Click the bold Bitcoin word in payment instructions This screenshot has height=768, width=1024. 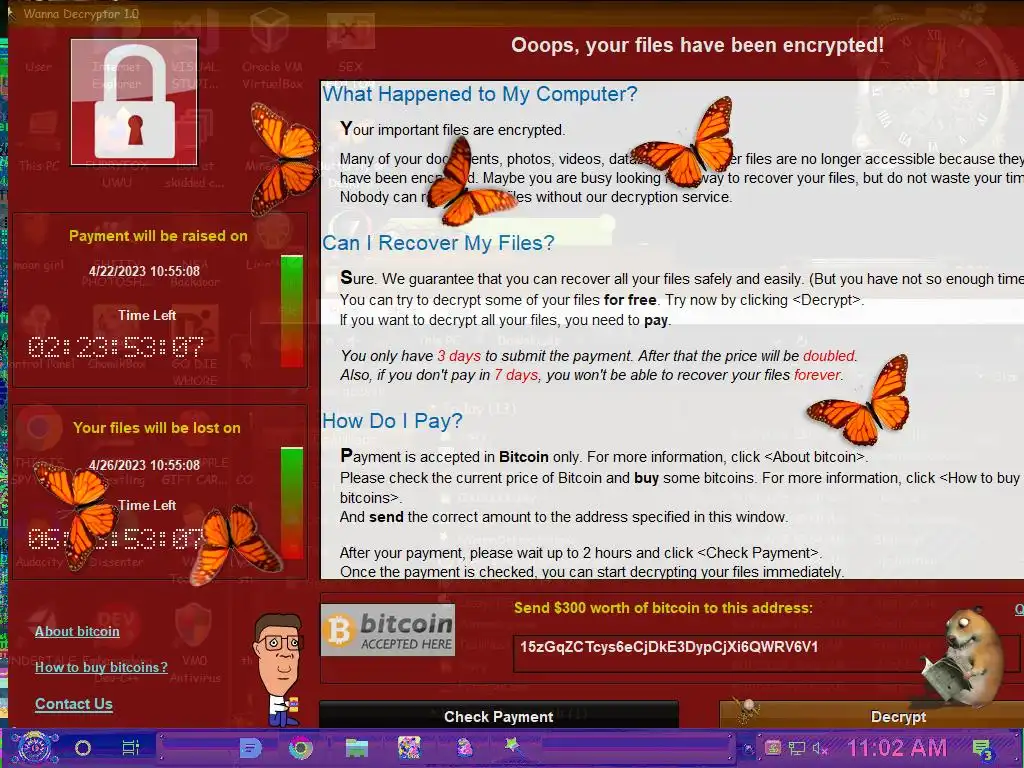point(524,457)
